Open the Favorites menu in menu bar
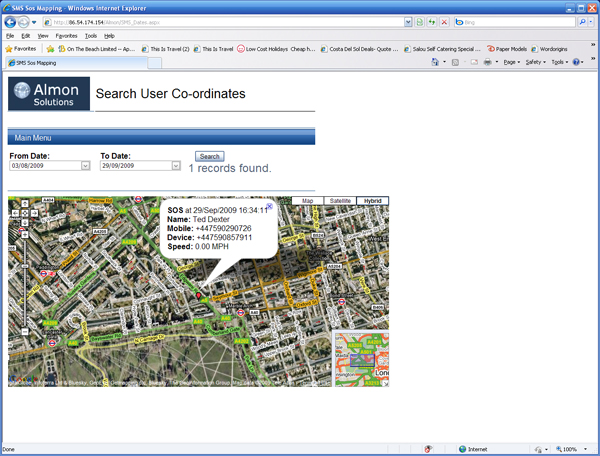 click(x=66, y=35)
